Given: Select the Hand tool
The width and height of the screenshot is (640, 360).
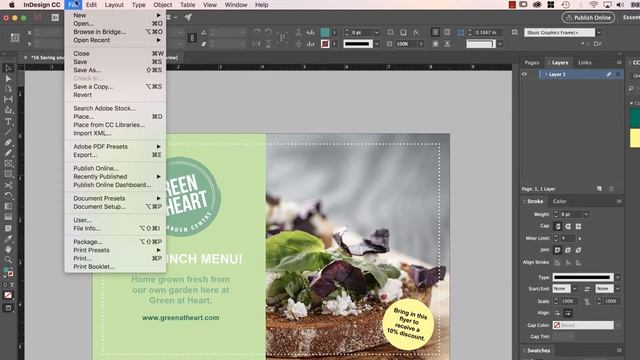Looking at the screenshot, I should click(x=8, y=249).
